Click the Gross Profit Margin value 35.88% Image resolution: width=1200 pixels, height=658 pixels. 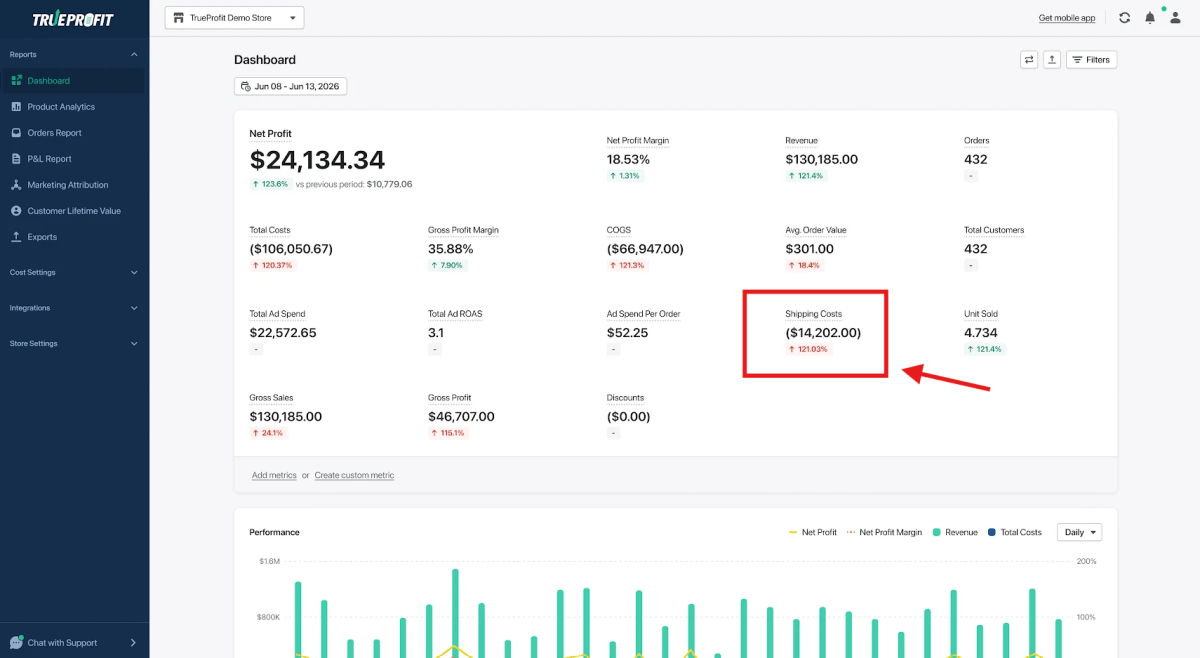click(x=452, y=249)
